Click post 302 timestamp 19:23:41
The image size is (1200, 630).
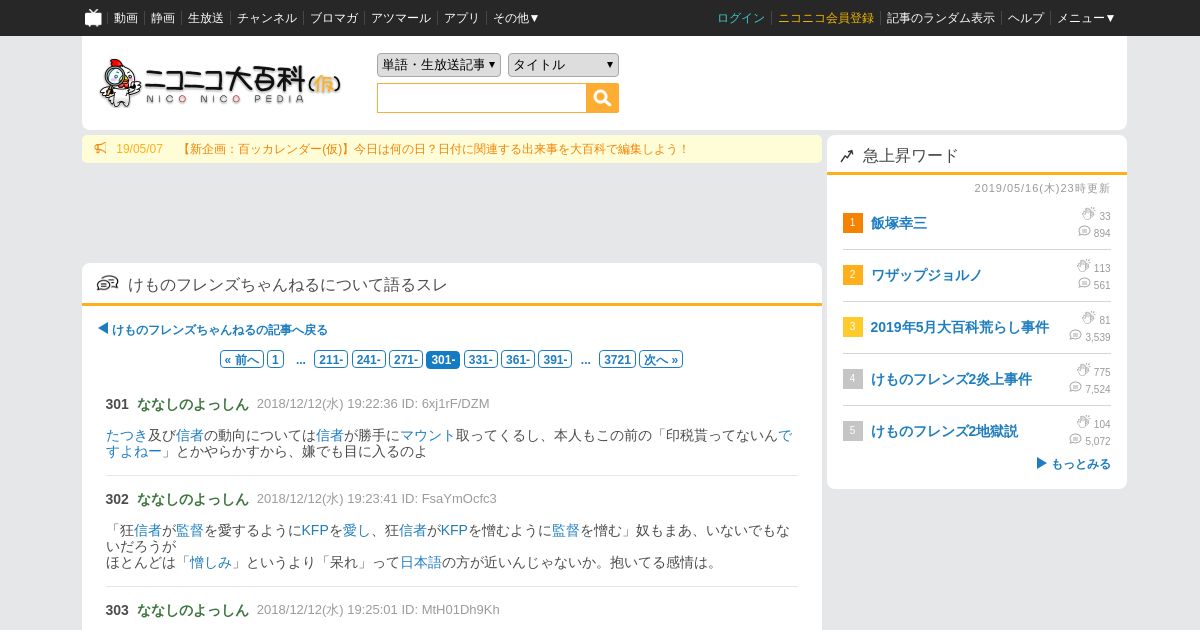372,499
